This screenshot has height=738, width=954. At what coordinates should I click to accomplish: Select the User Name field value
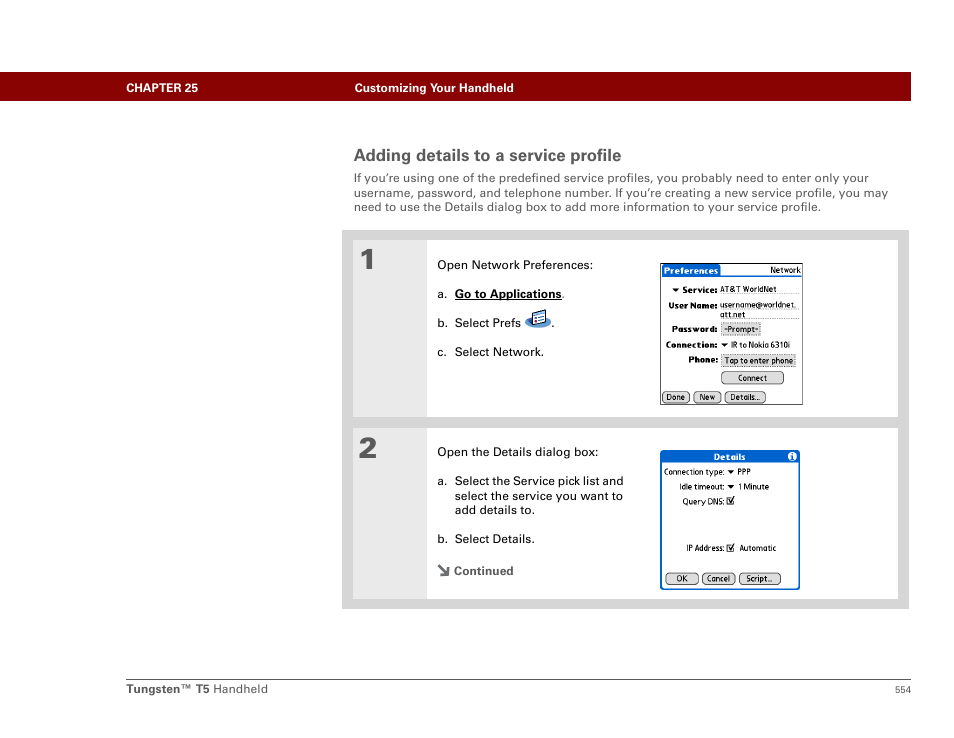pos(758,310)
